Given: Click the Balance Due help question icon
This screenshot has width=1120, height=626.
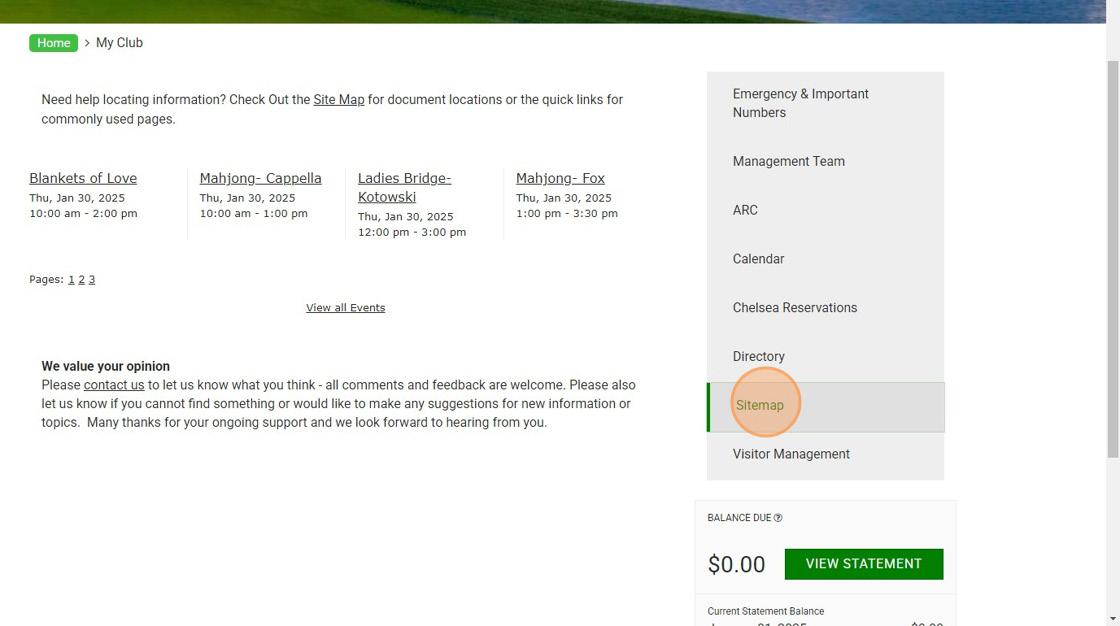Looking at the screenshot, I should coord(778,518).
